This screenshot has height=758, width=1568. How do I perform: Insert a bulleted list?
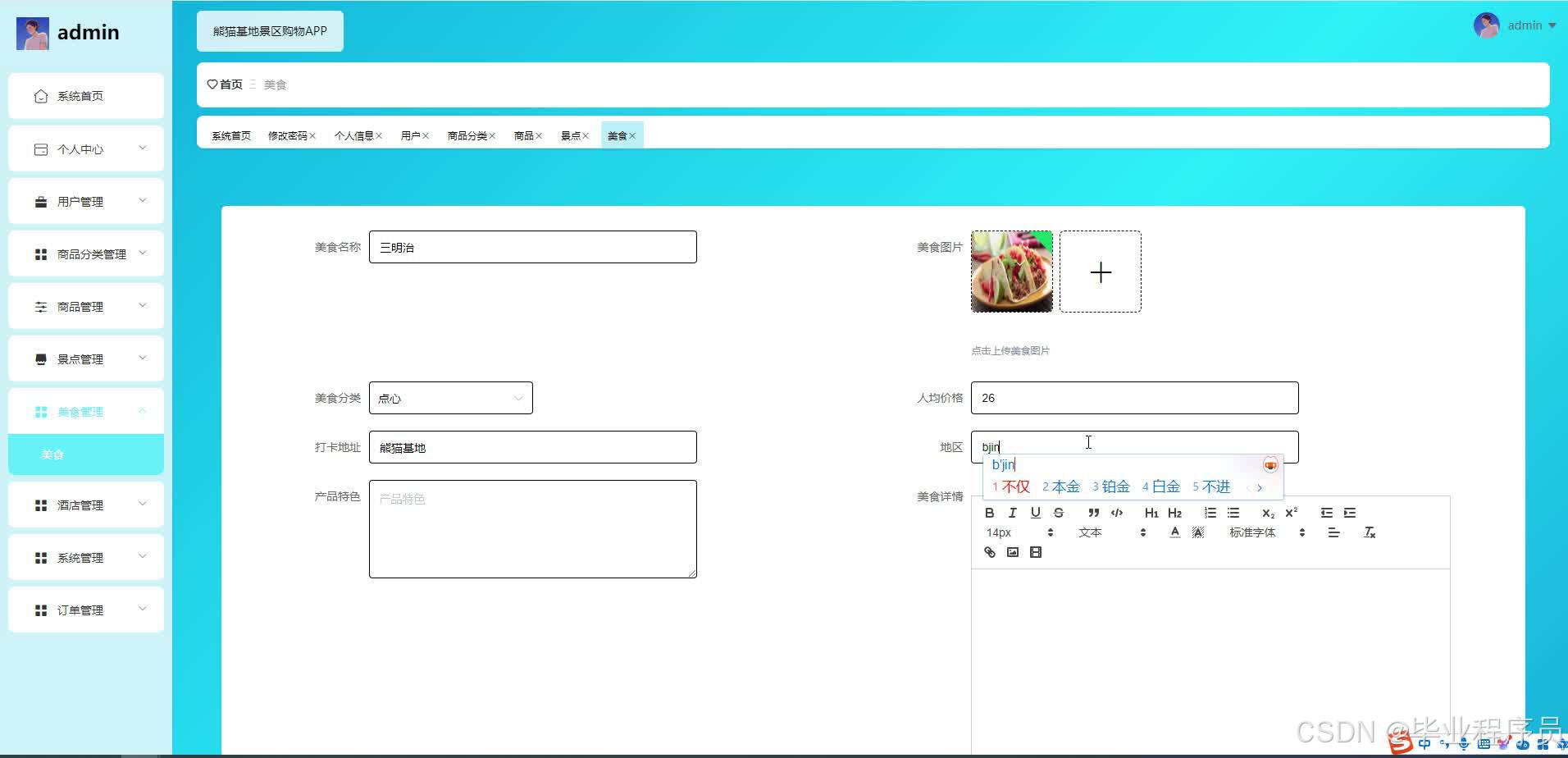click(x=1233, y=513)
